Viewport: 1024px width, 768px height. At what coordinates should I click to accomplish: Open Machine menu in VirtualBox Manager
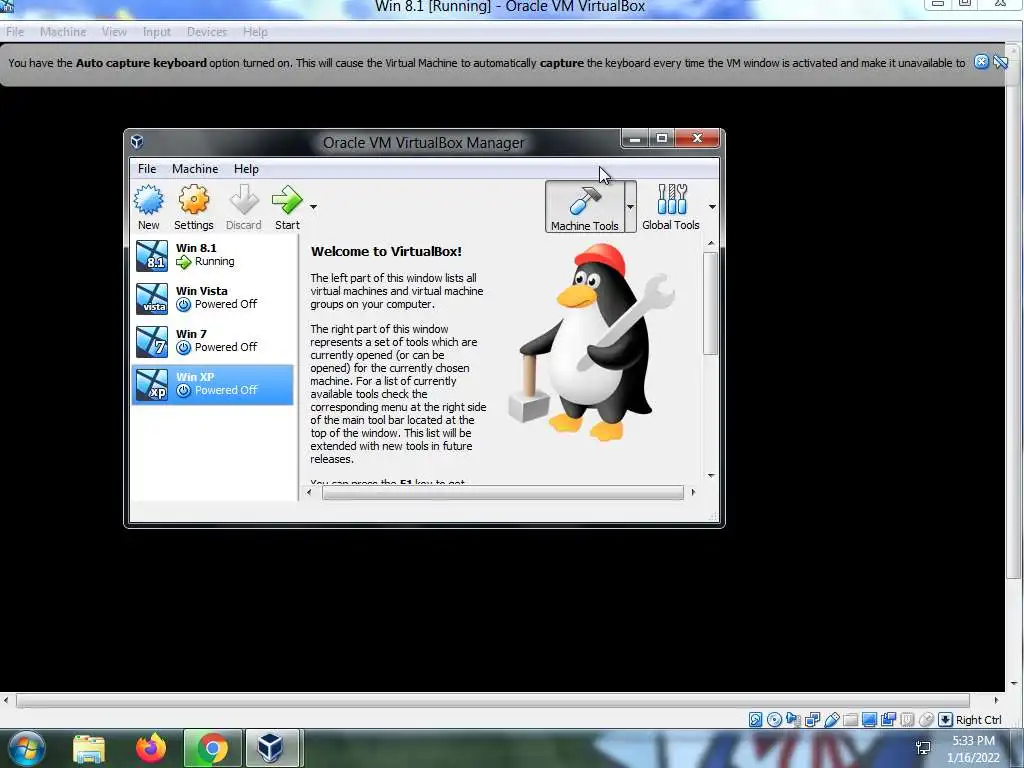pyautogui.click(x=195, y=168)
